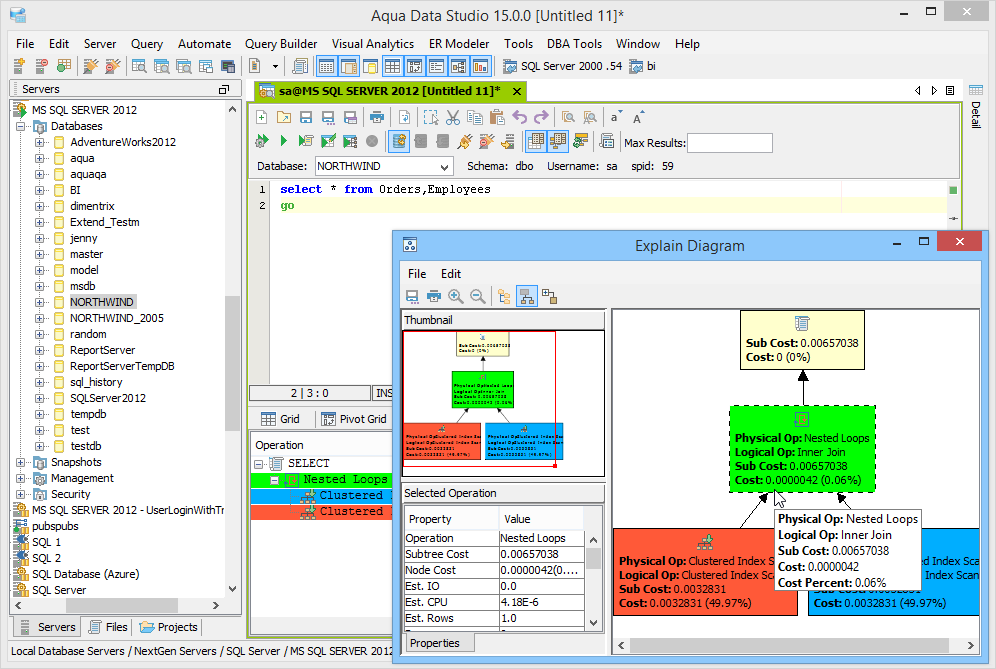The image size is (996, 669).
Task: Click the Undo arrow in editor toolbar
Action: coord(520,118)
